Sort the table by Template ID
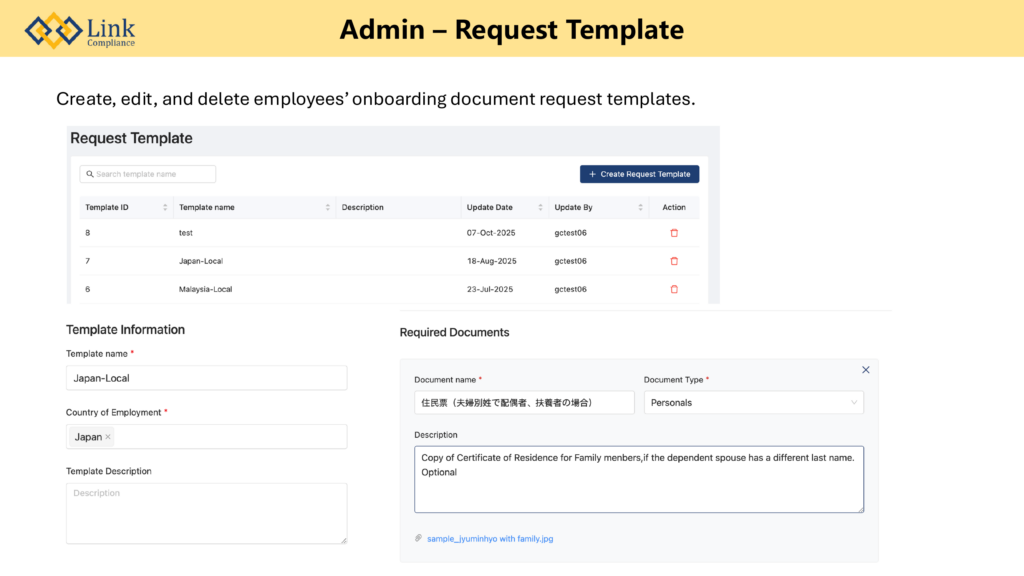 (x=165, y=207)
